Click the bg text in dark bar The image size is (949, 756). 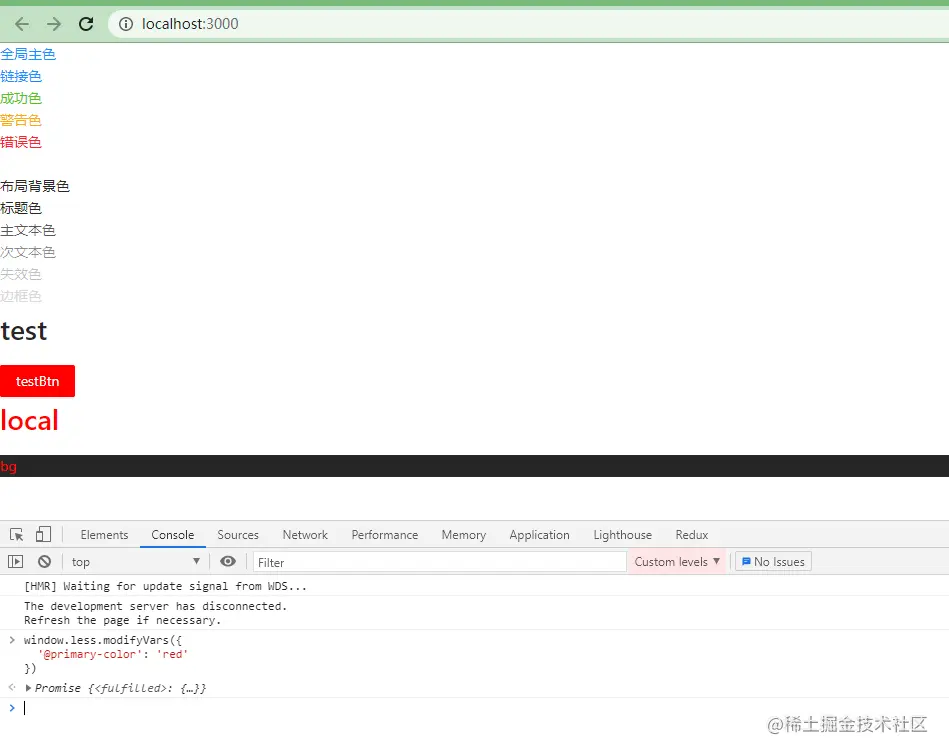(8, 467)
